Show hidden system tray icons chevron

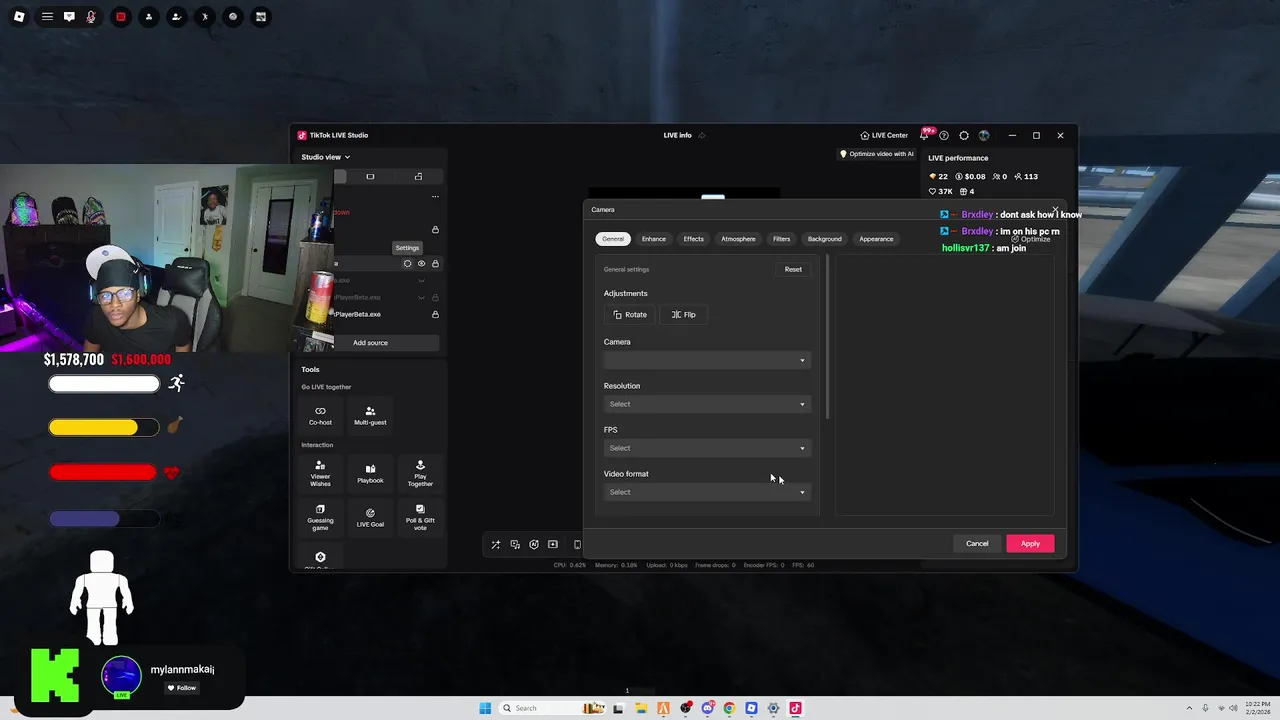tap(1189, 708)
